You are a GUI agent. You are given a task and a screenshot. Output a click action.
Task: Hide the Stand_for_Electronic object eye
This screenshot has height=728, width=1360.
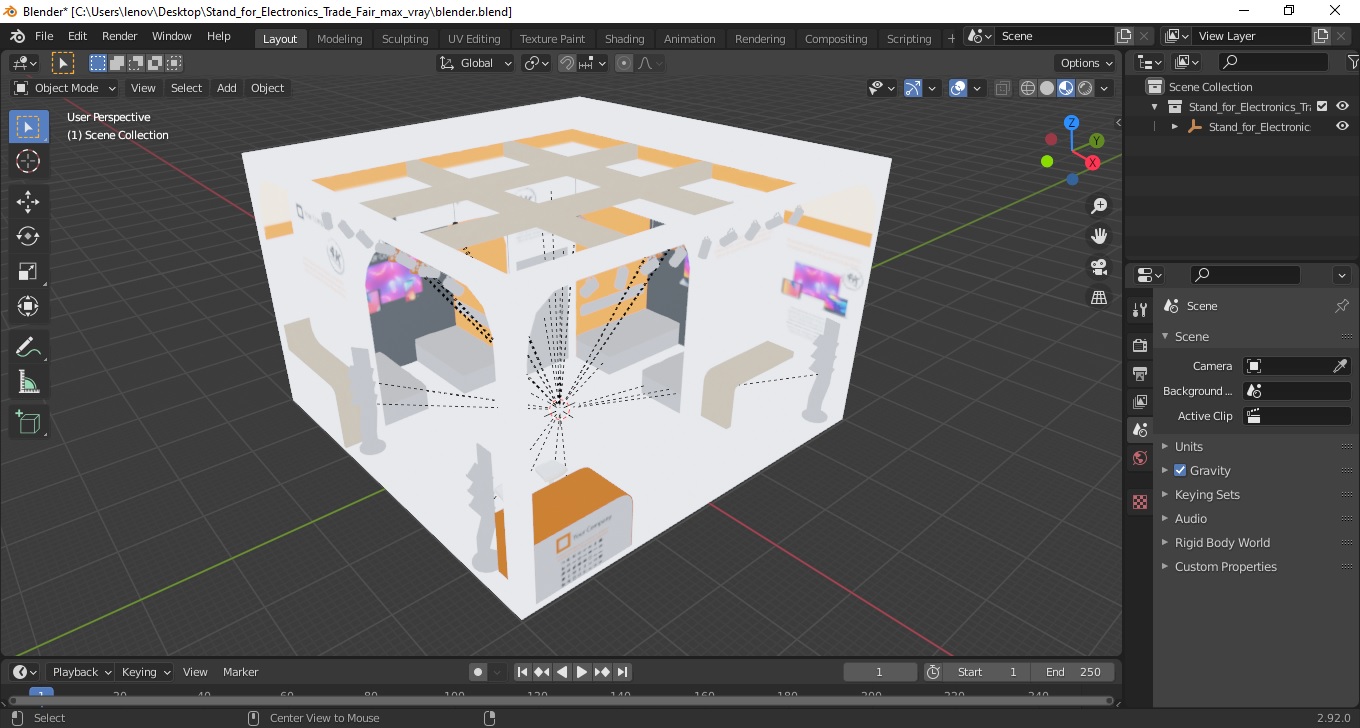coord(1342,126)
